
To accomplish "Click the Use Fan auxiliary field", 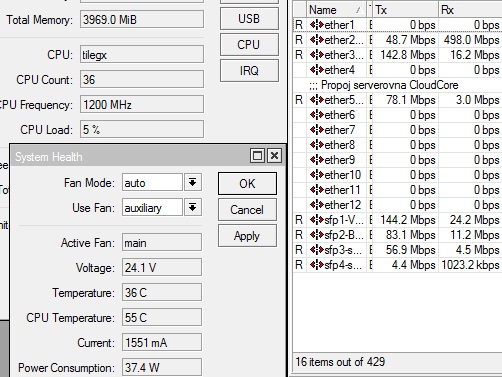I will pos(152,207).
